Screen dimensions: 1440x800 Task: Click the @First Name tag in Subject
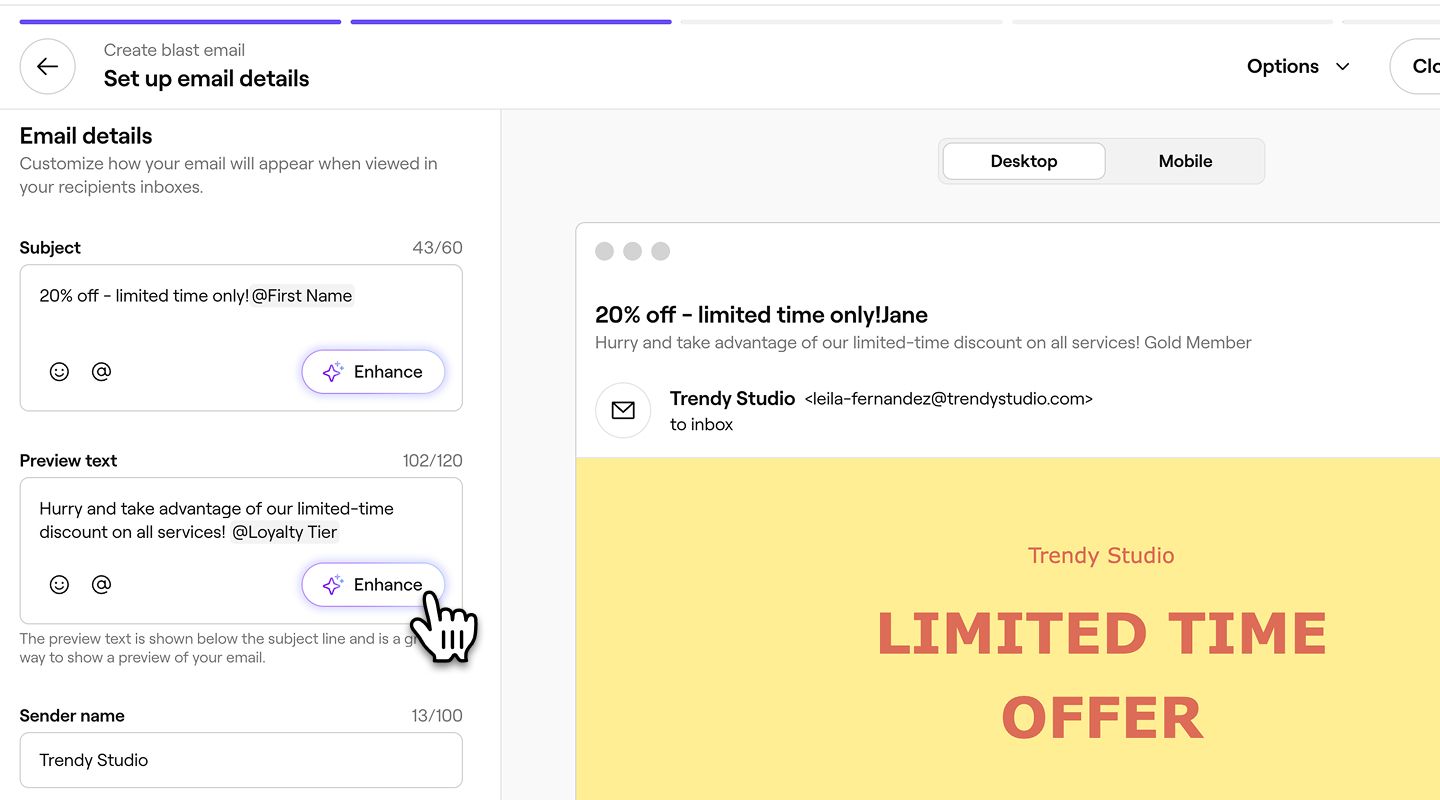click(302, 296)
